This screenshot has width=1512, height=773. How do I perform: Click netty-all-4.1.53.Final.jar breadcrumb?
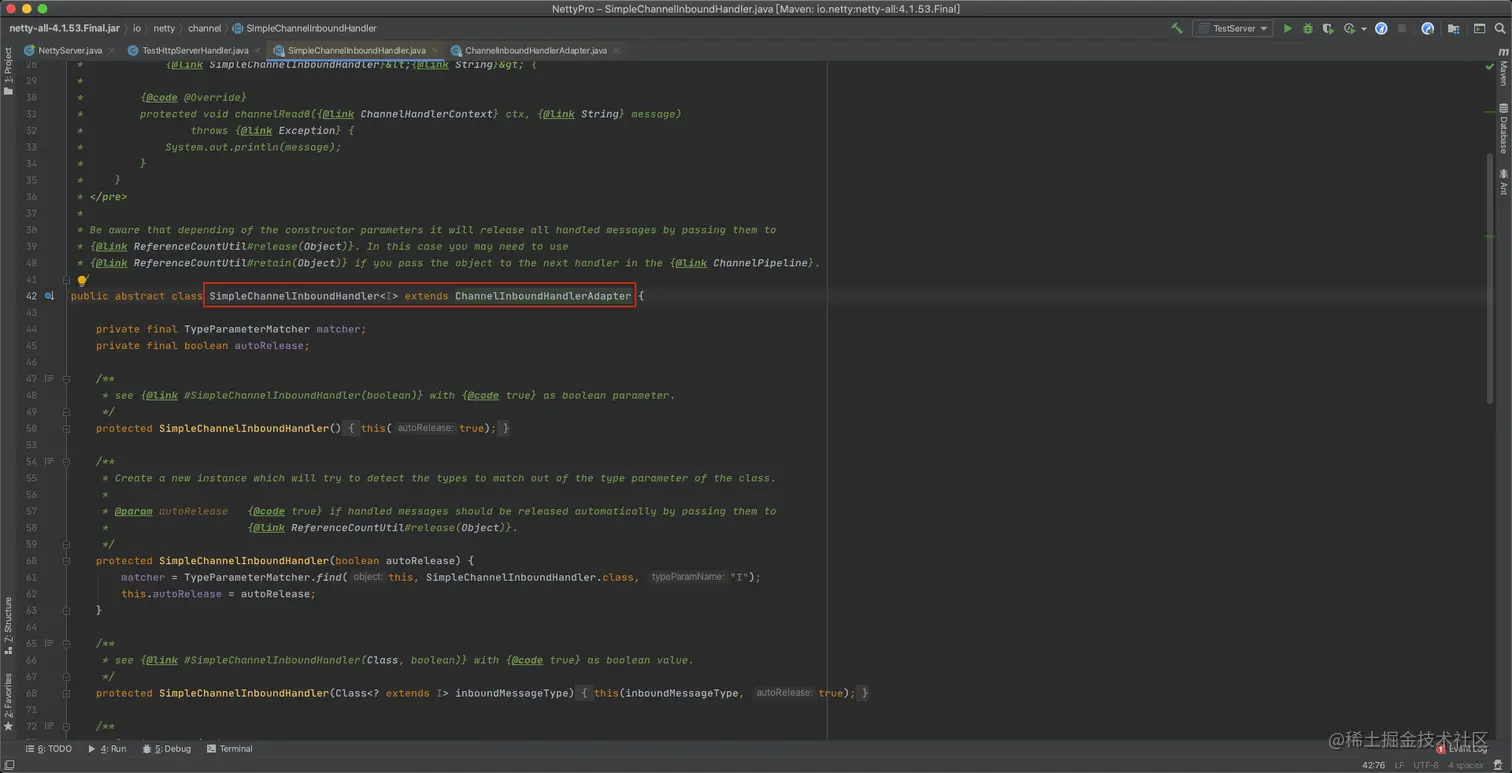64,29
